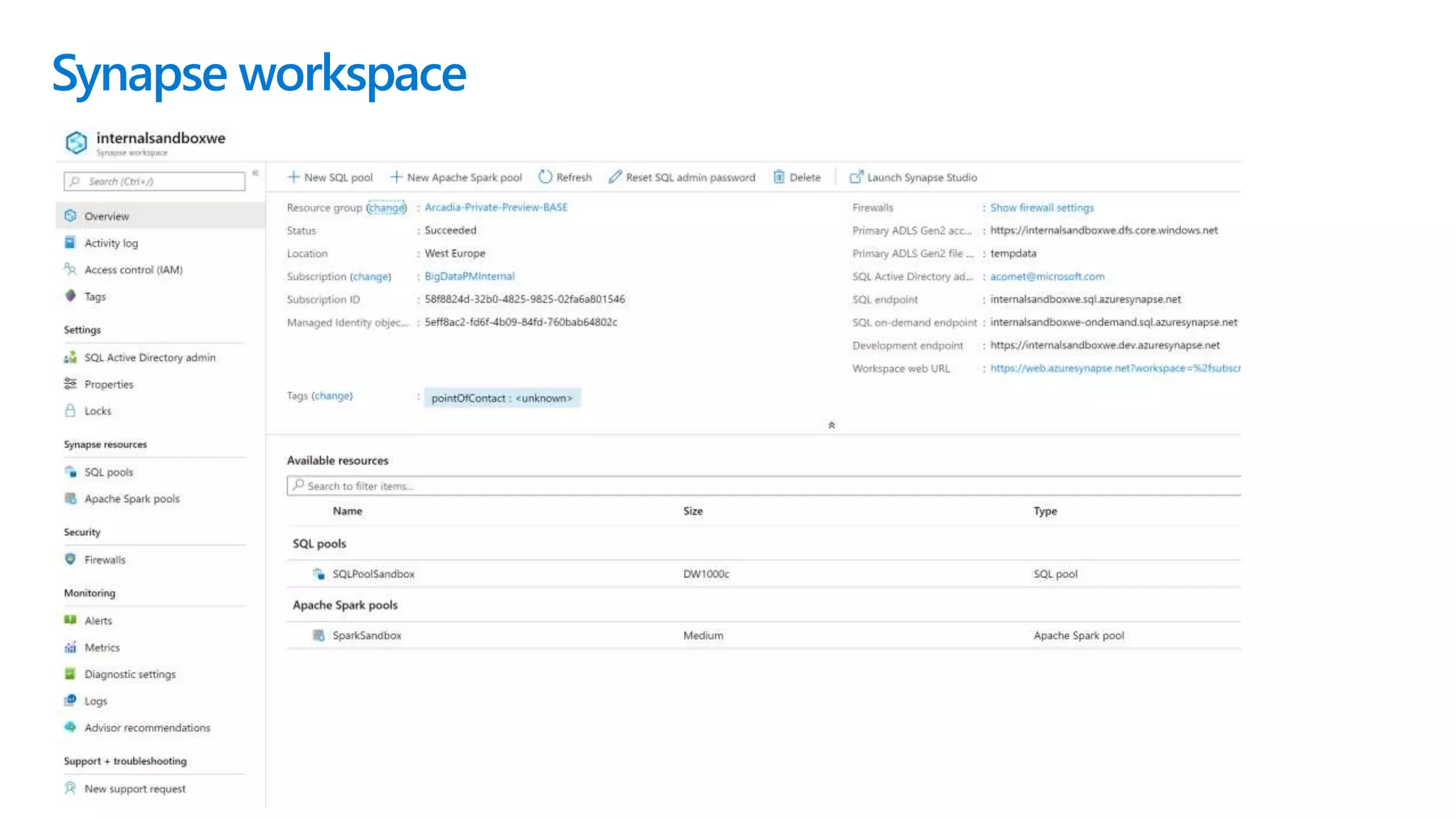
Task: Click the SQLPoolSandbox row icon
Action: [318, 574]
